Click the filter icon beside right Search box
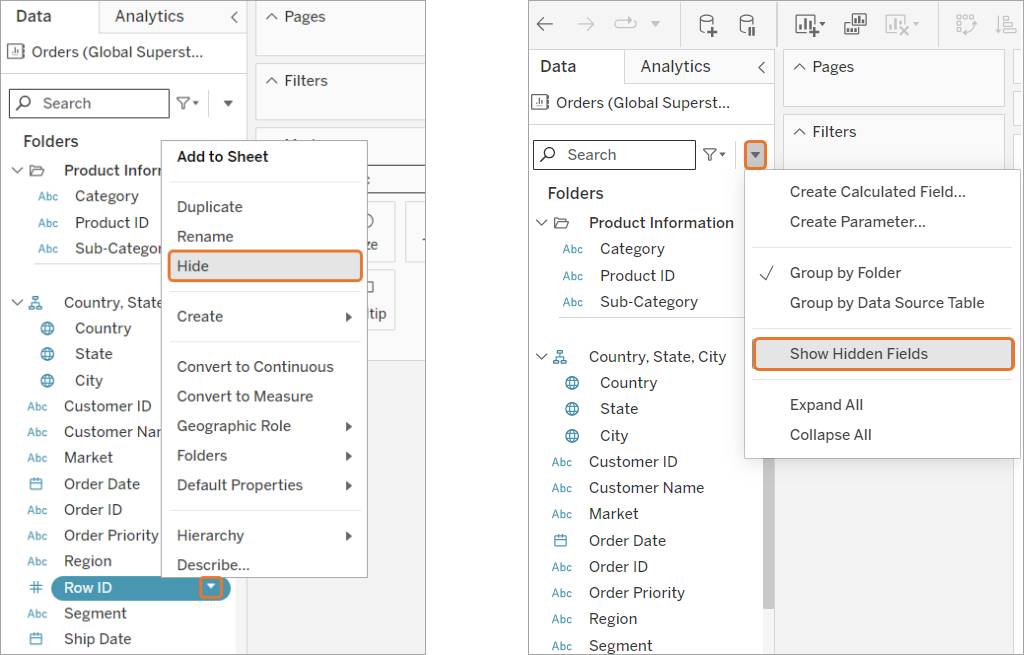Image resolution: width=1024 pixels, height=655 pixels. [x=714, y=155]
